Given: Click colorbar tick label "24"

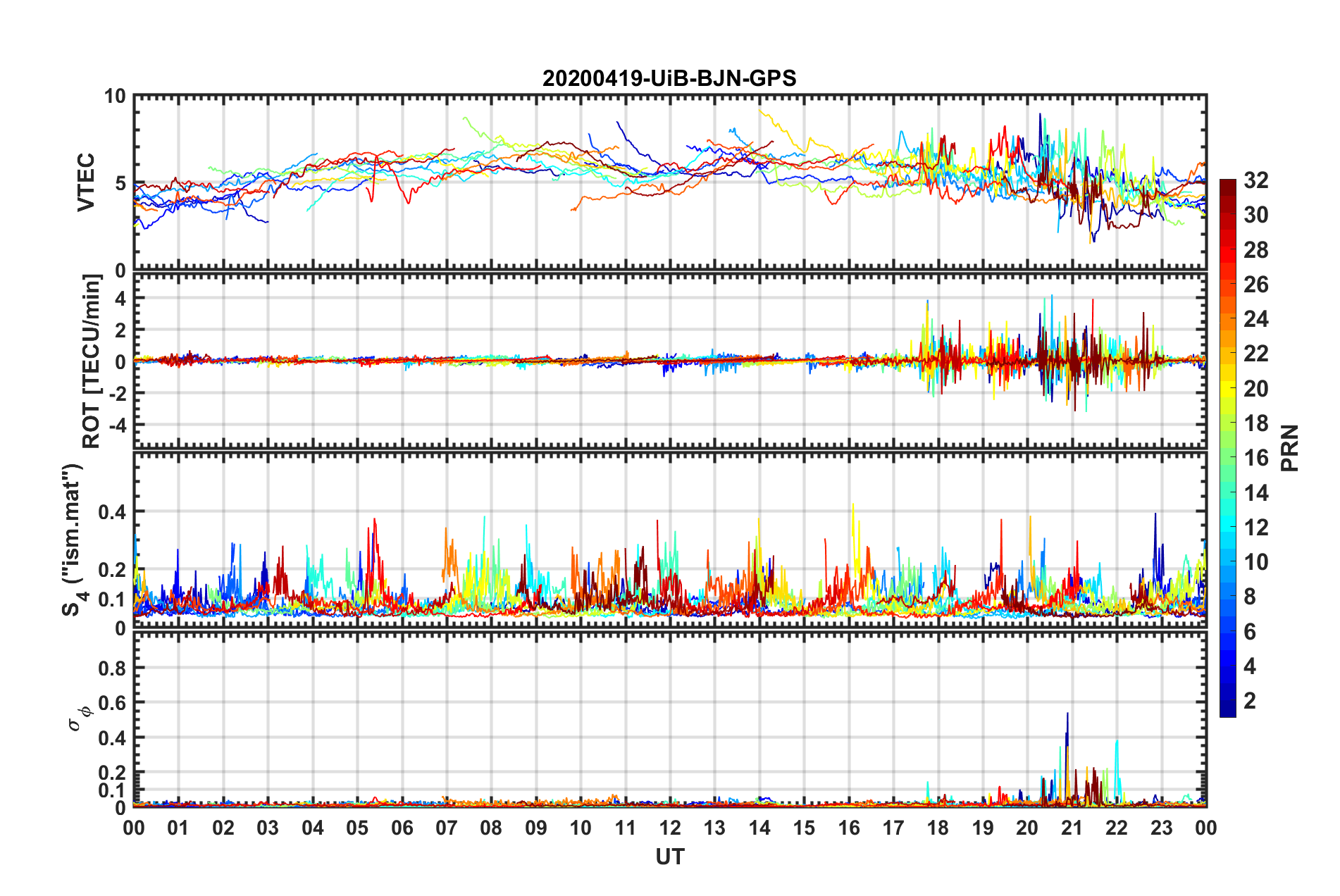Looking at the screenshot, I should click(1255, 319).
